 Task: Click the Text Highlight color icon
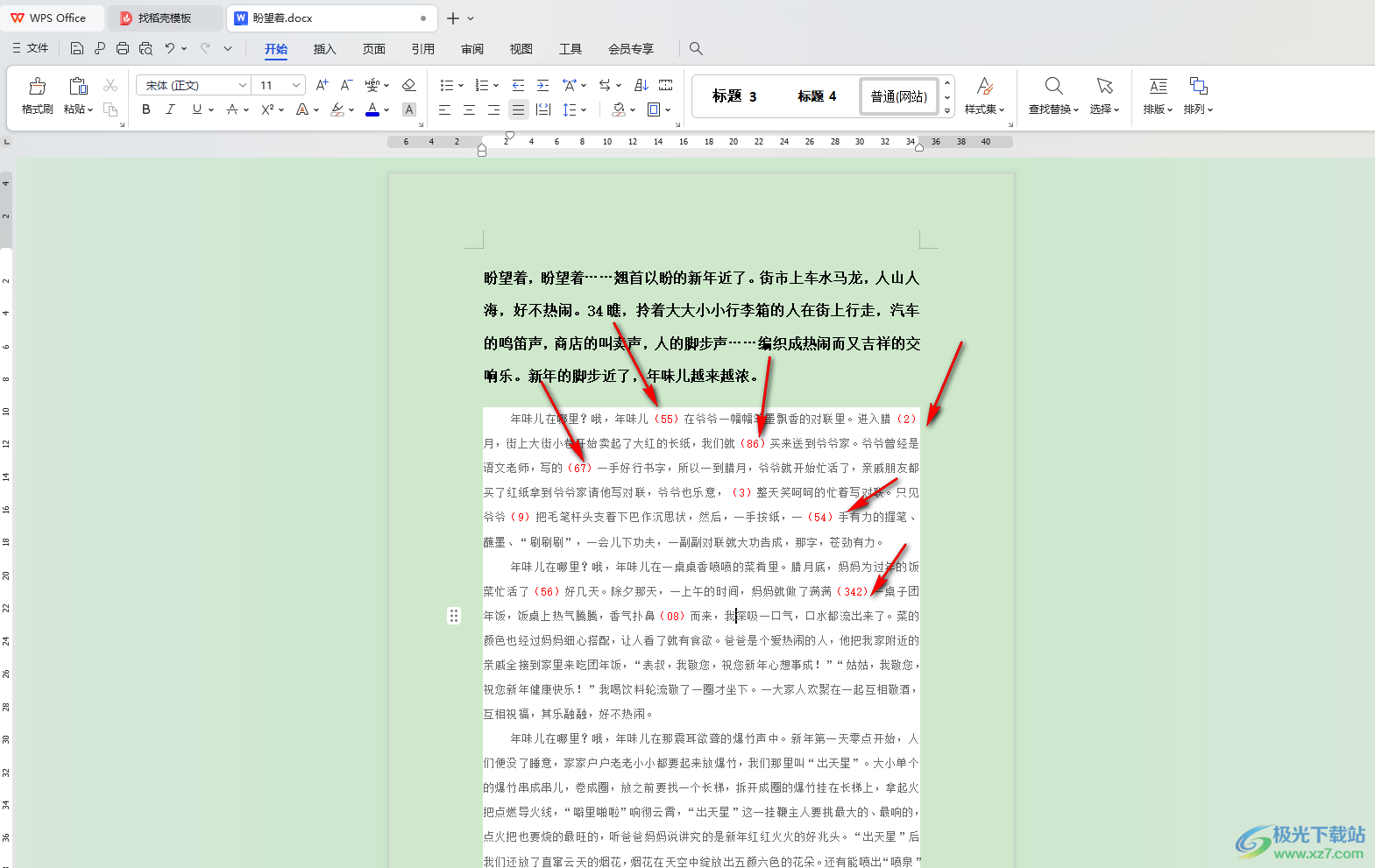337,109
